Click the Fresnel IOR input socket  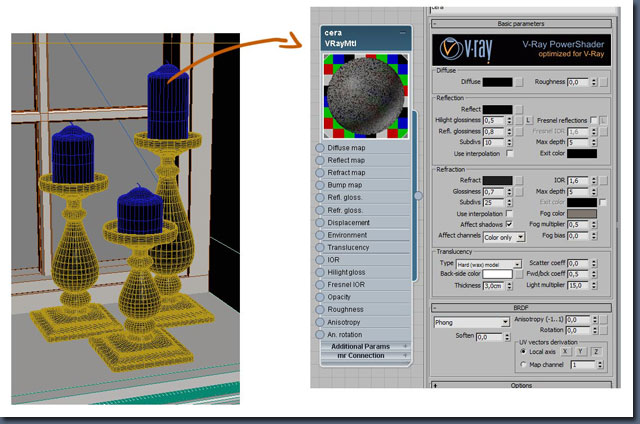tap(320, 285)
